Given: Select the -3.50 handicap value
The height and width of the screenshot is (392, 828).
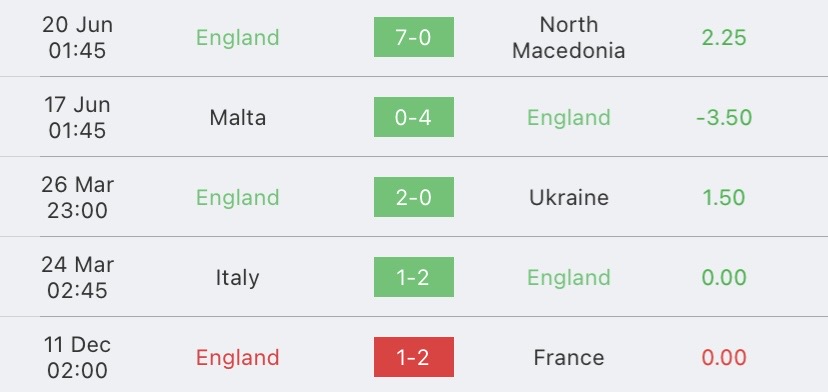Looking at the screenshot, I should point(724,117).
